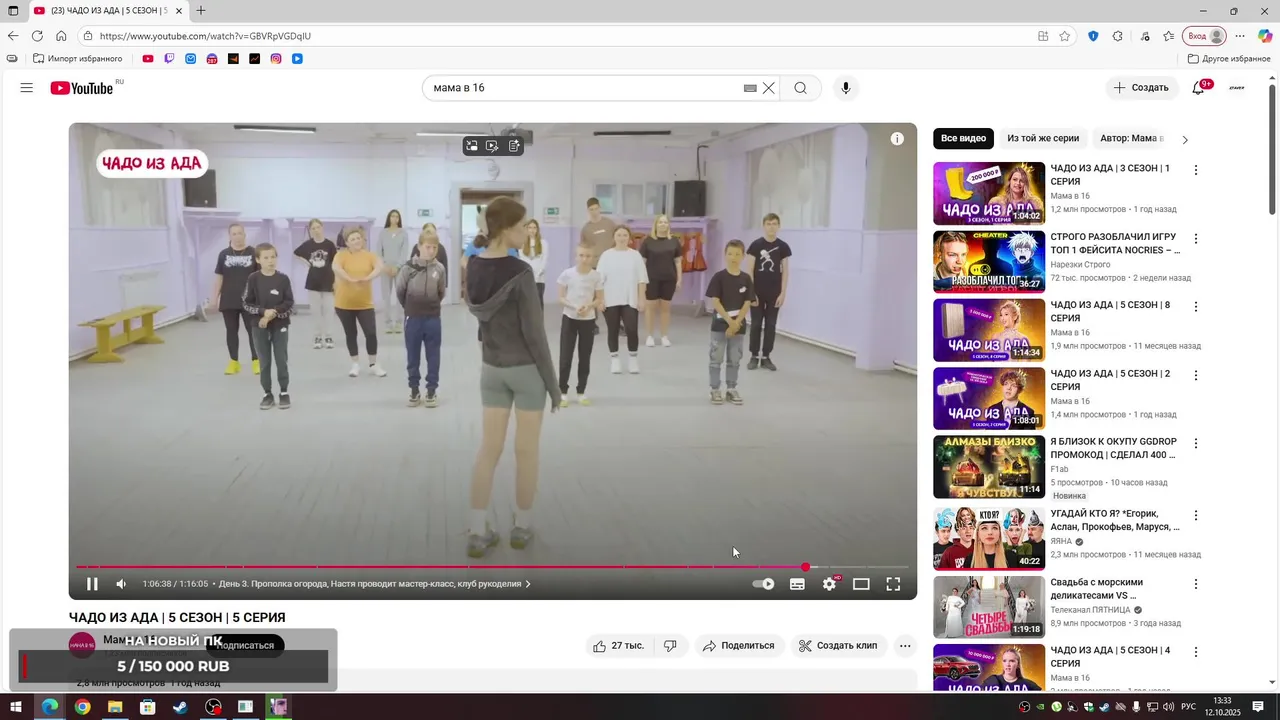Open the Телеканал ПЯТНИЦА channel link
1280x720 pixels.
click(1090, 610)
